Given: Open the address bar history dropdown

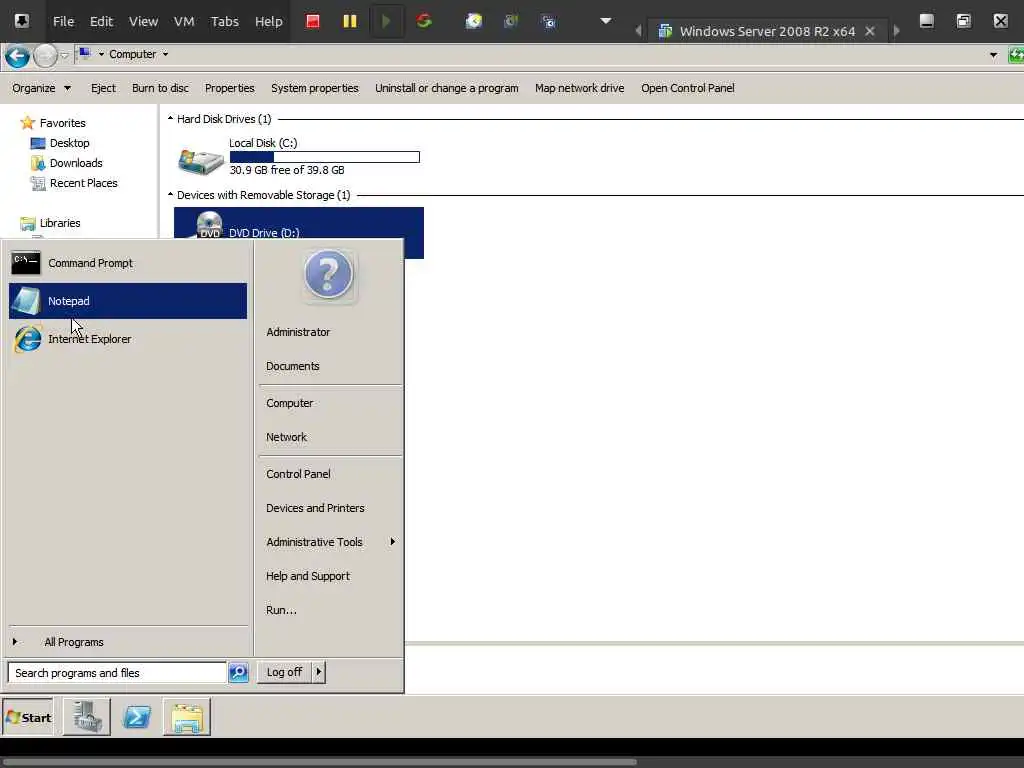Looking at the screenshot, I should click(993, 56).
